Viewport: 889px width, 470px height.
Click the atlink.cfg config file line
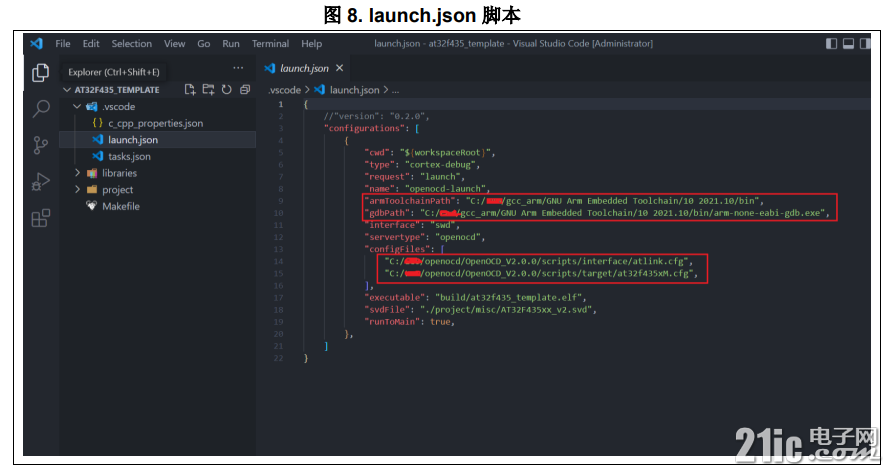pyautogui.click(x=536, y=261)
